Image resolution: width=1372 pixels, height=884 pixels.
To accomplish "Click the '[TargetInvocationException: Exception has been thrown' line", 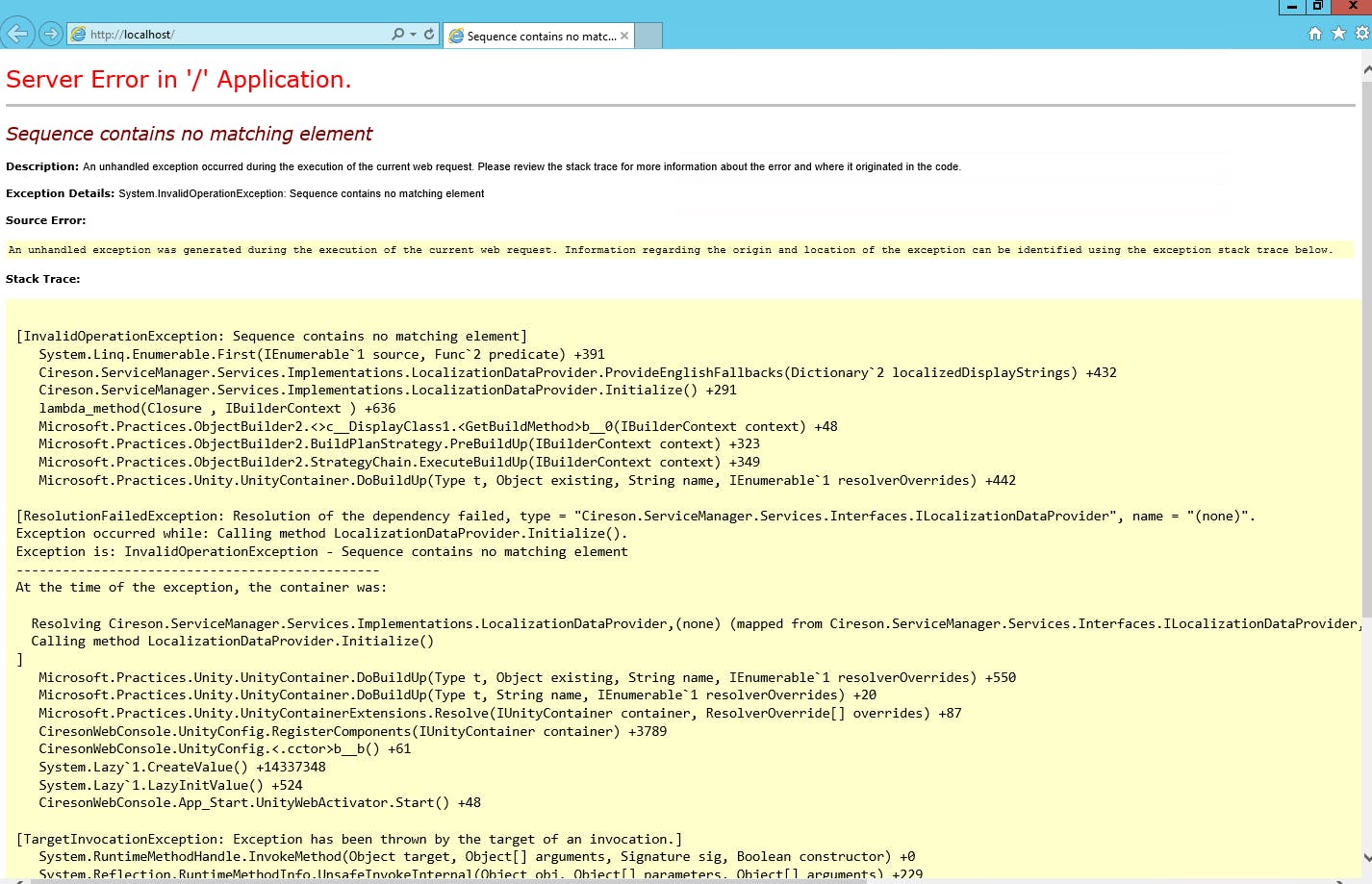I will coord(349,839).
